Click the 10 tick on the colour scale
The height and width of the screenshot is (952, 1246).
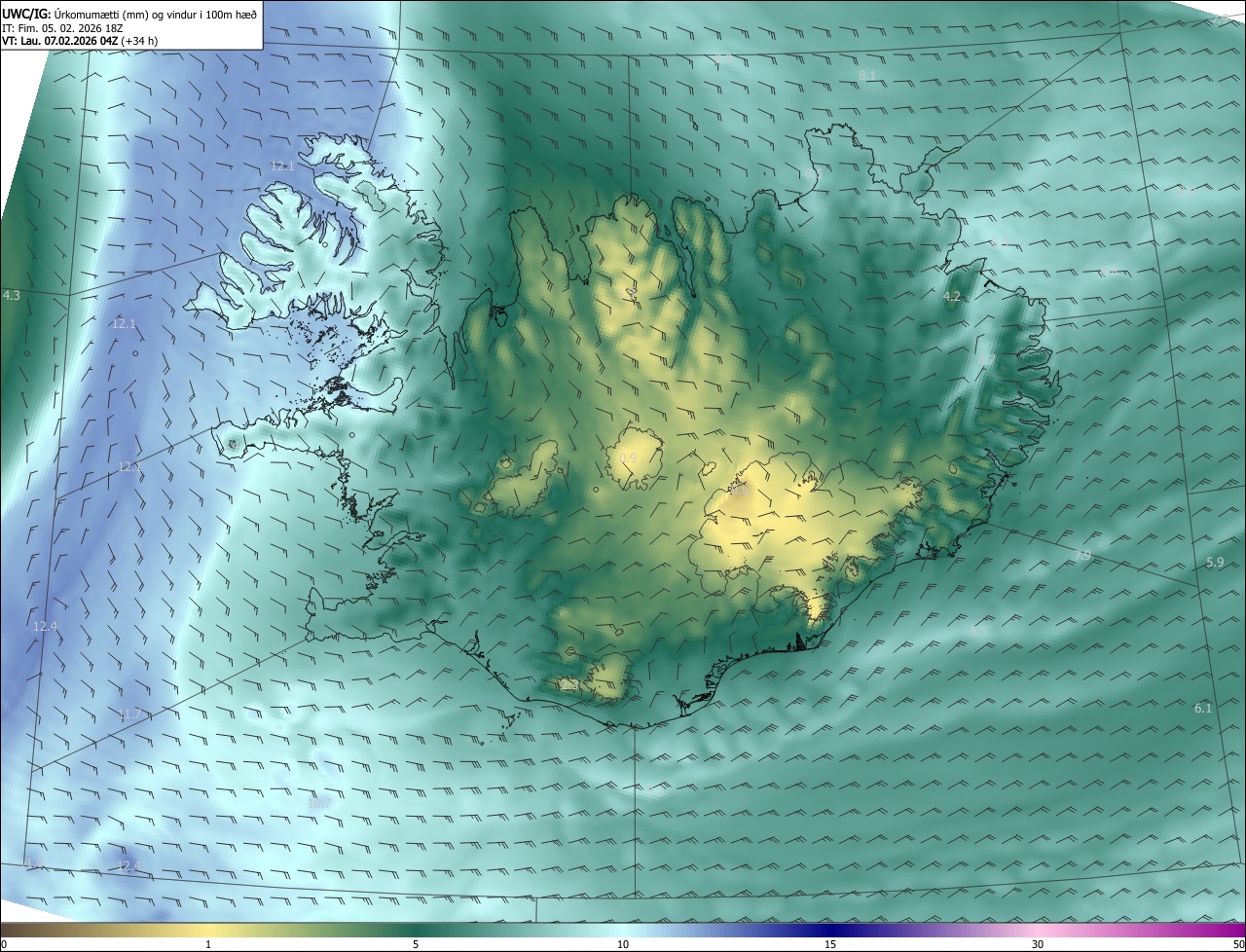(623, 944)
